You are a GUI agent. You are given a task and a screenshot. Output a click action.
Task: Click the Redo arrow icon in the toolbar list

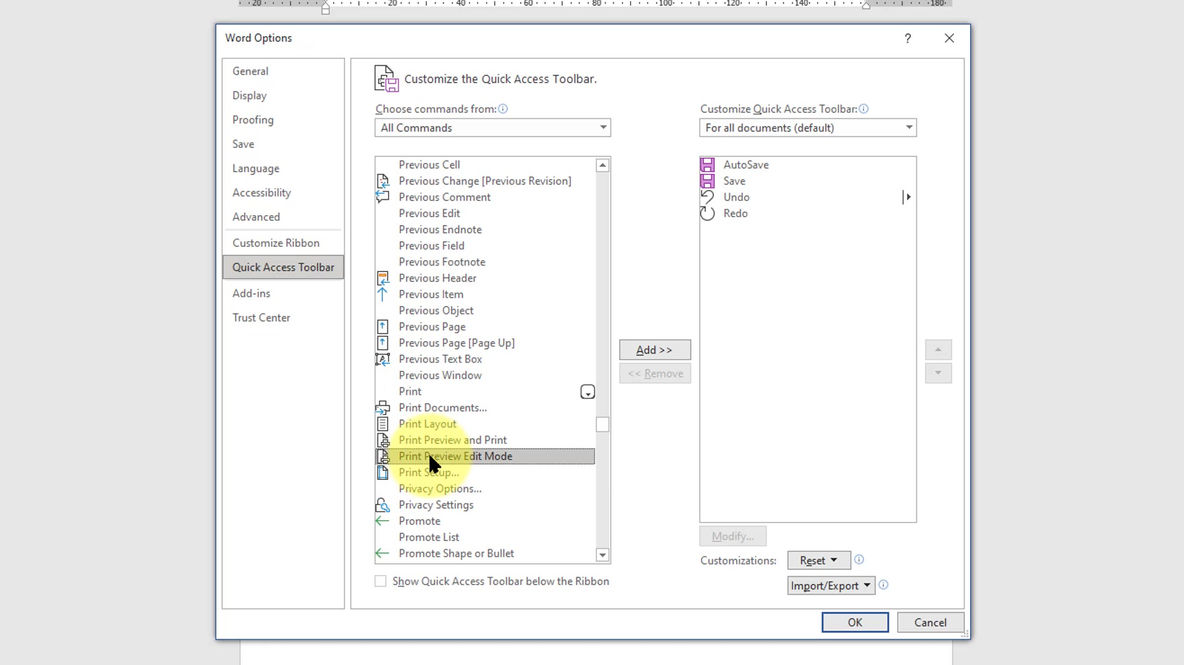(708, 214)
